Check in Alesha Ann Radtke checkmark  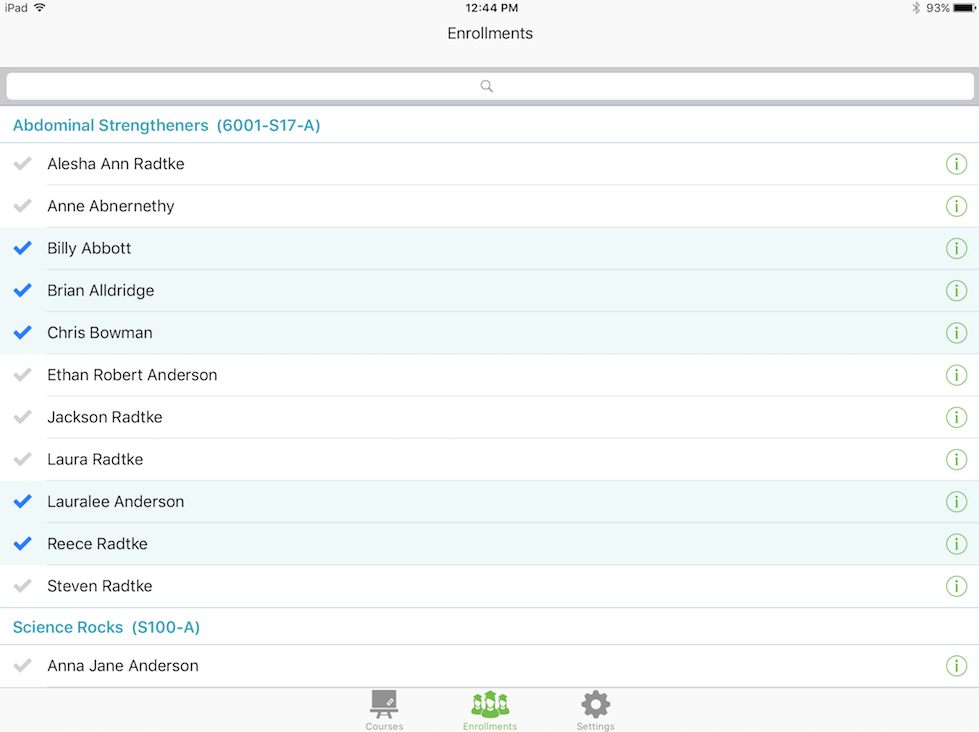(x=22, y=164)
